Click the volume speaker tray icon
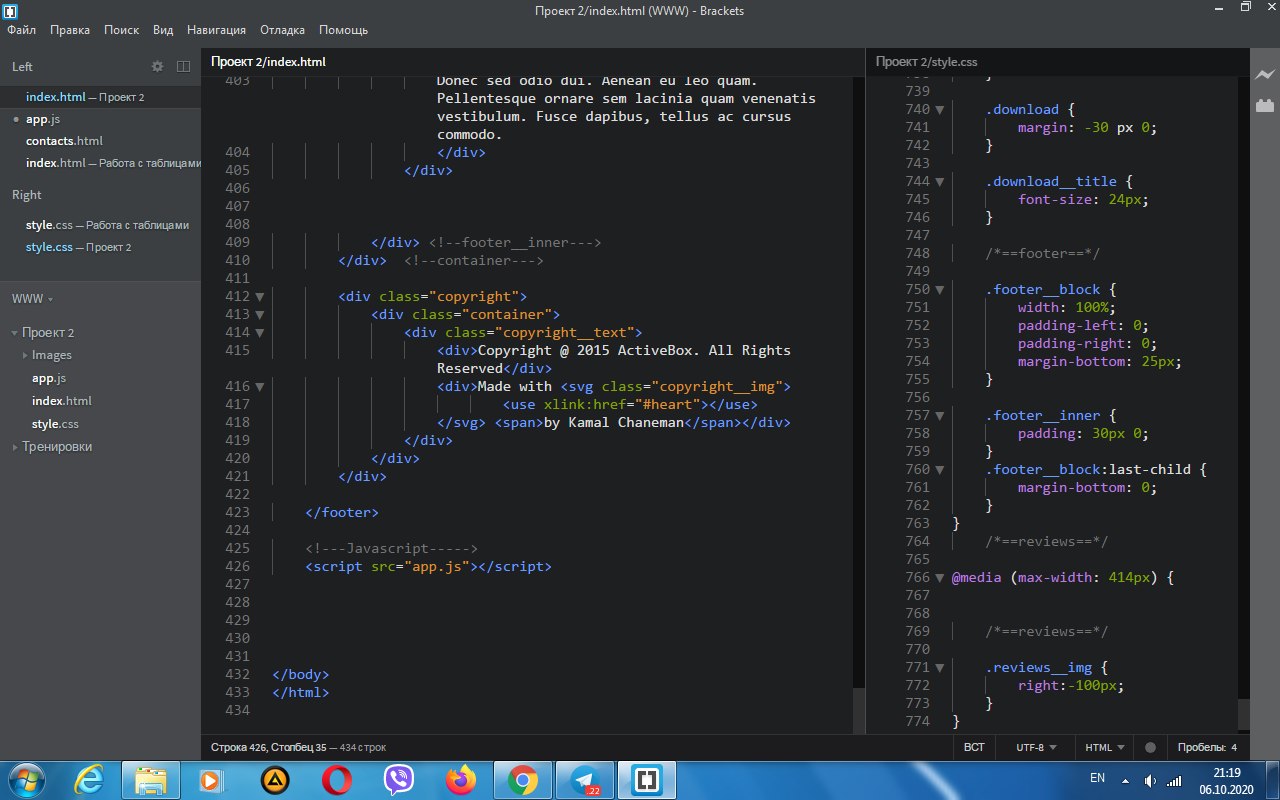This screenshot has width=1280, height=800. click(1151, 780)
